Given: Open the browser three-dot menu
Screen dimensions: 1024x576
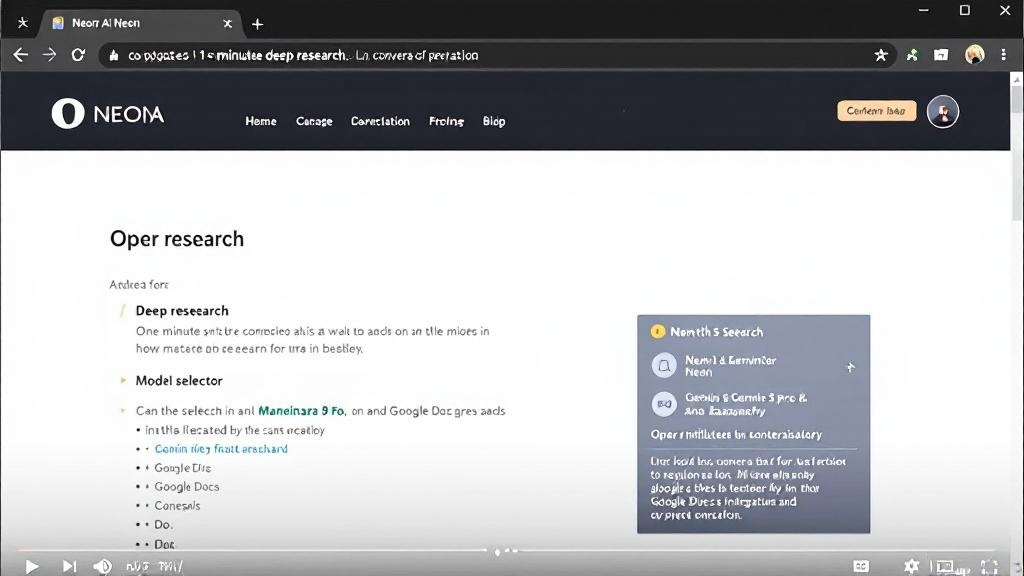Looking at the screenshot, I should coord(1004,55).
